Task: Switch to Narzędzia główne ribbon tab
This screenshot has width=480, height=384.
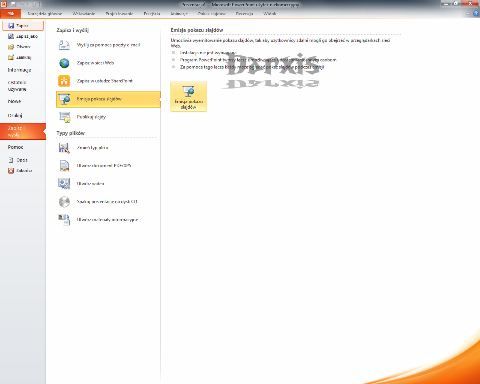Action: coord(45,14)
